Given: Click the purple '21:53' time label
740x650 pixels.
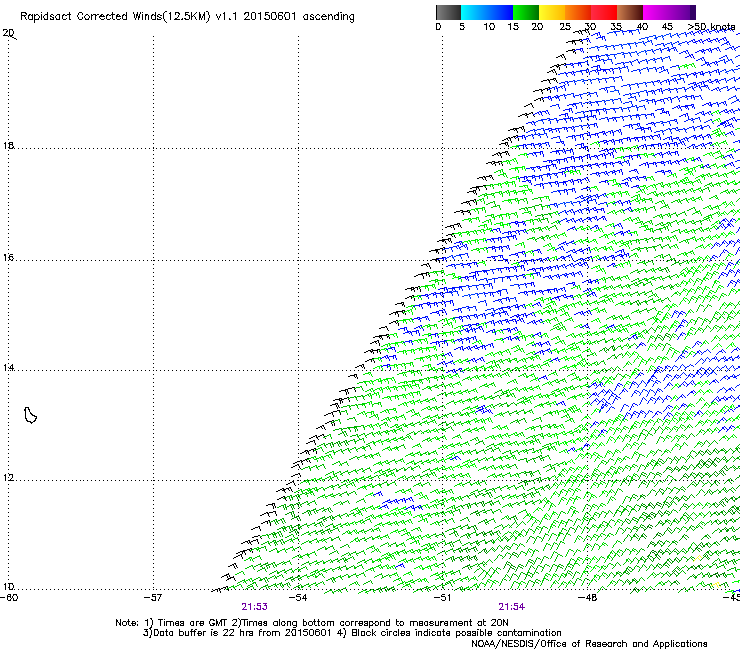Looking at the screenshot, I should coord(254,607).
